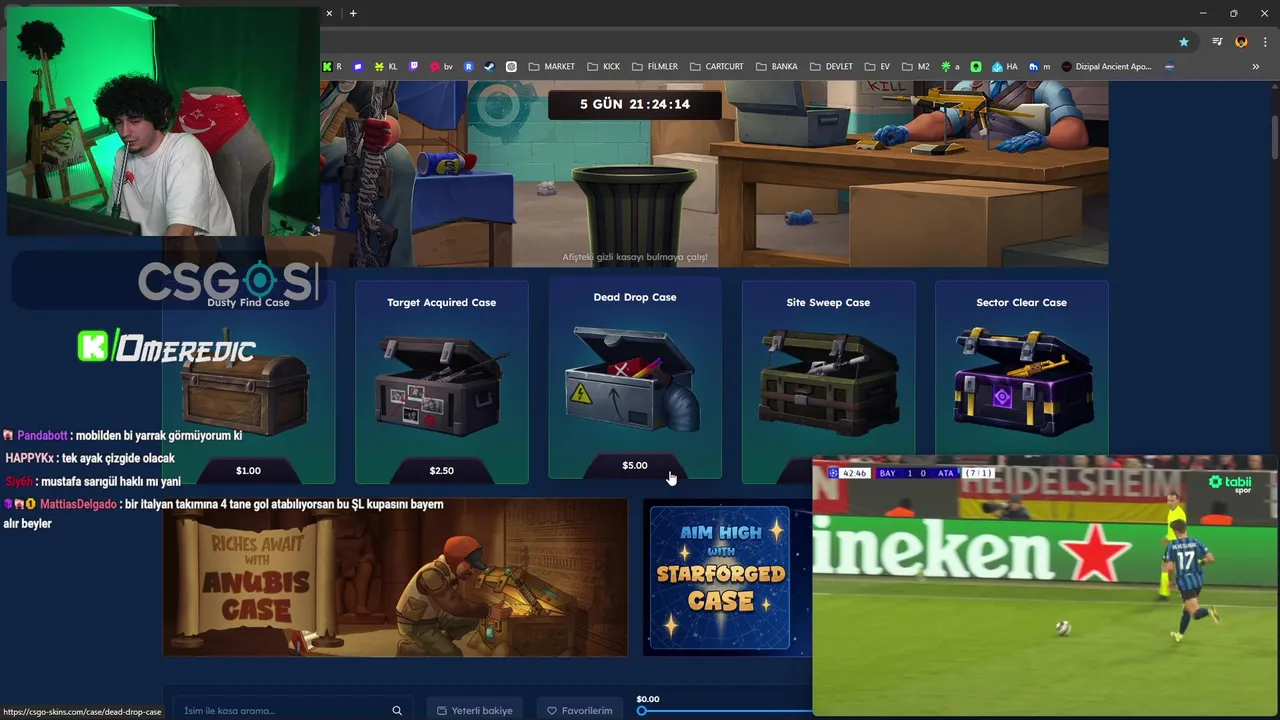Click the 'Site Sweep Case' title text
The image size is (1280, 720).
(x=828, y=302)
